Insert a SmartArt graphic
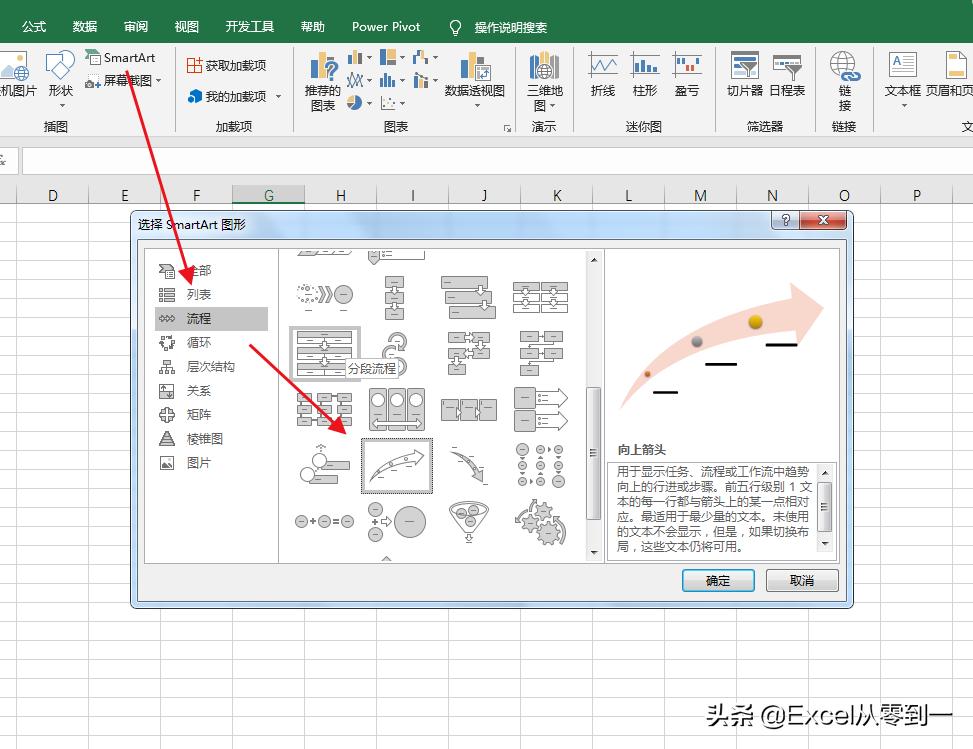973x749 pixels. pyautogui.click(x=120, y=58)
